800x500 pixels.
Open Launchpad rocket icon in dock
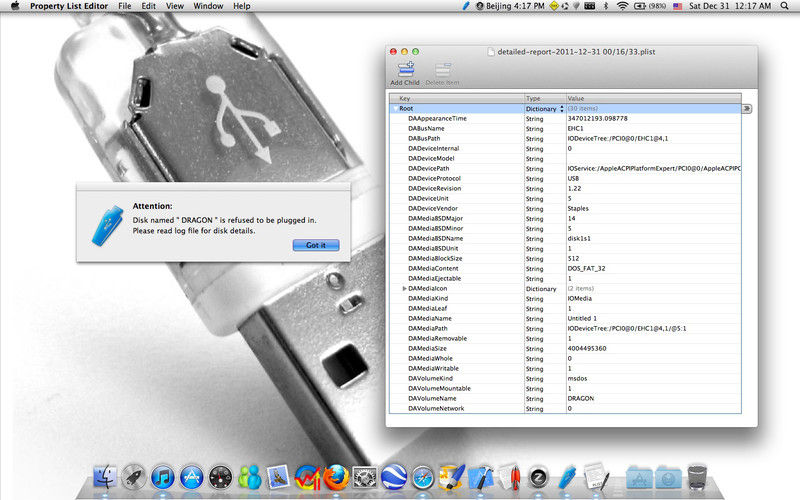coord(134,478)
